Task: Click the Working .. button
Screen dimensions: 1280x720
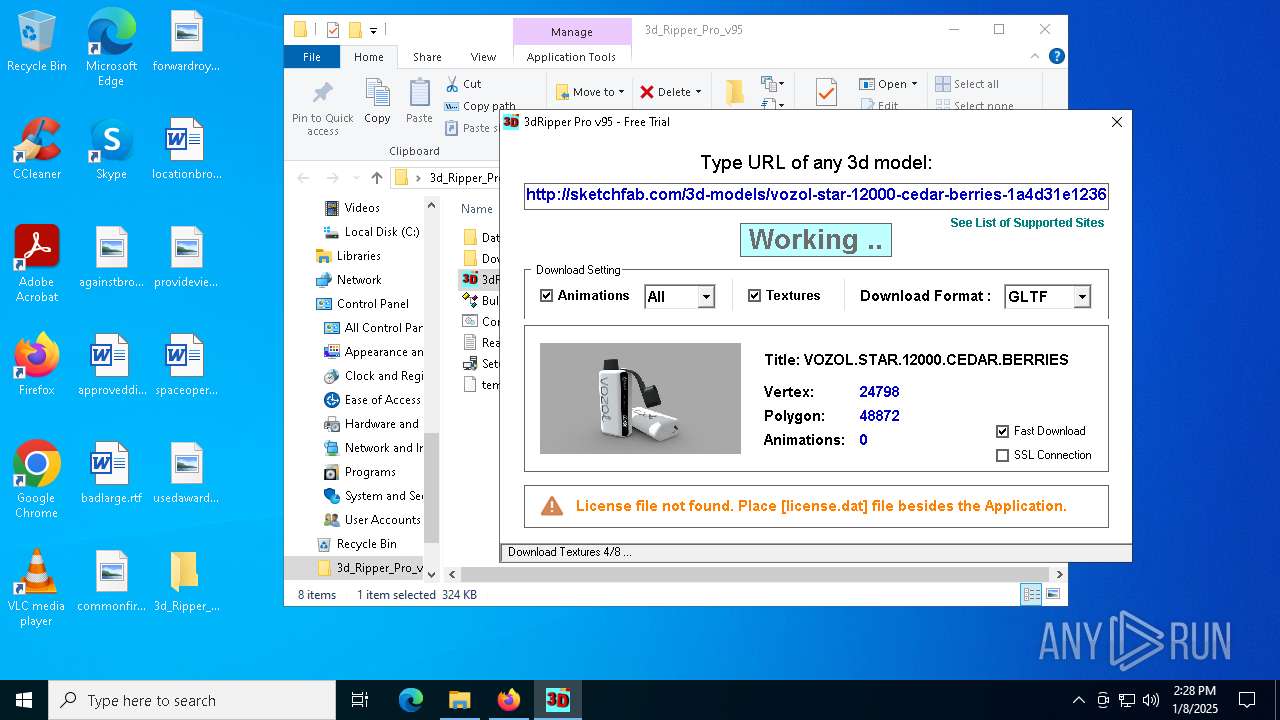Action: tap(815, 240)
